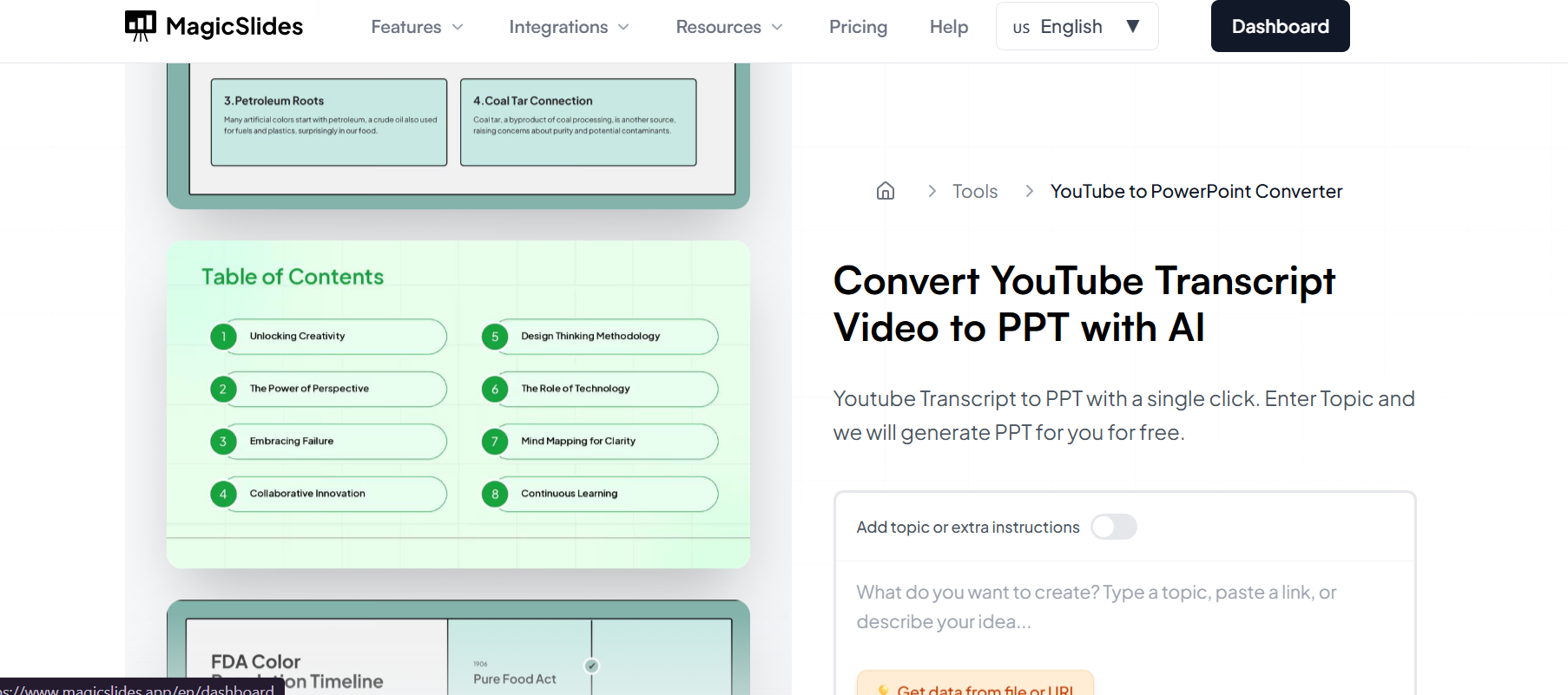Expand the Features menu
The image size is (1568, 695).
click(x=417, y=27)
